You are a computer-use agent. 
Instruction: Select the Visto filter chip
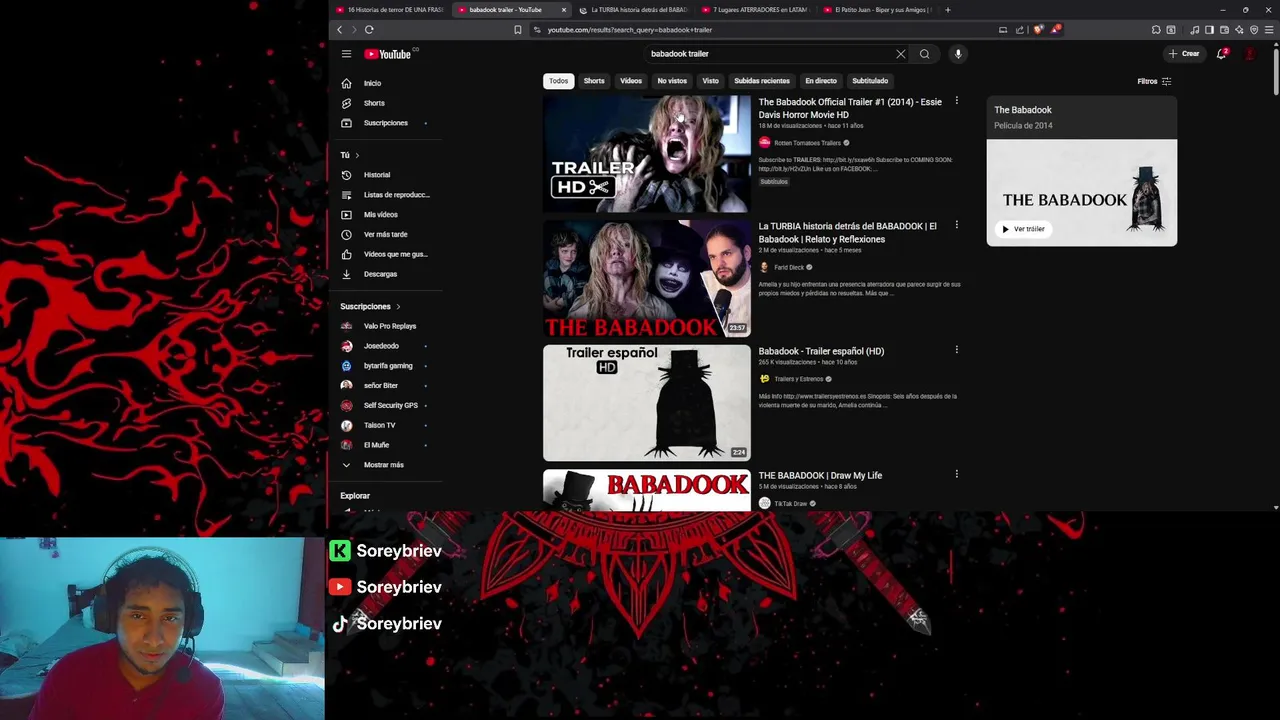[710, 81]
